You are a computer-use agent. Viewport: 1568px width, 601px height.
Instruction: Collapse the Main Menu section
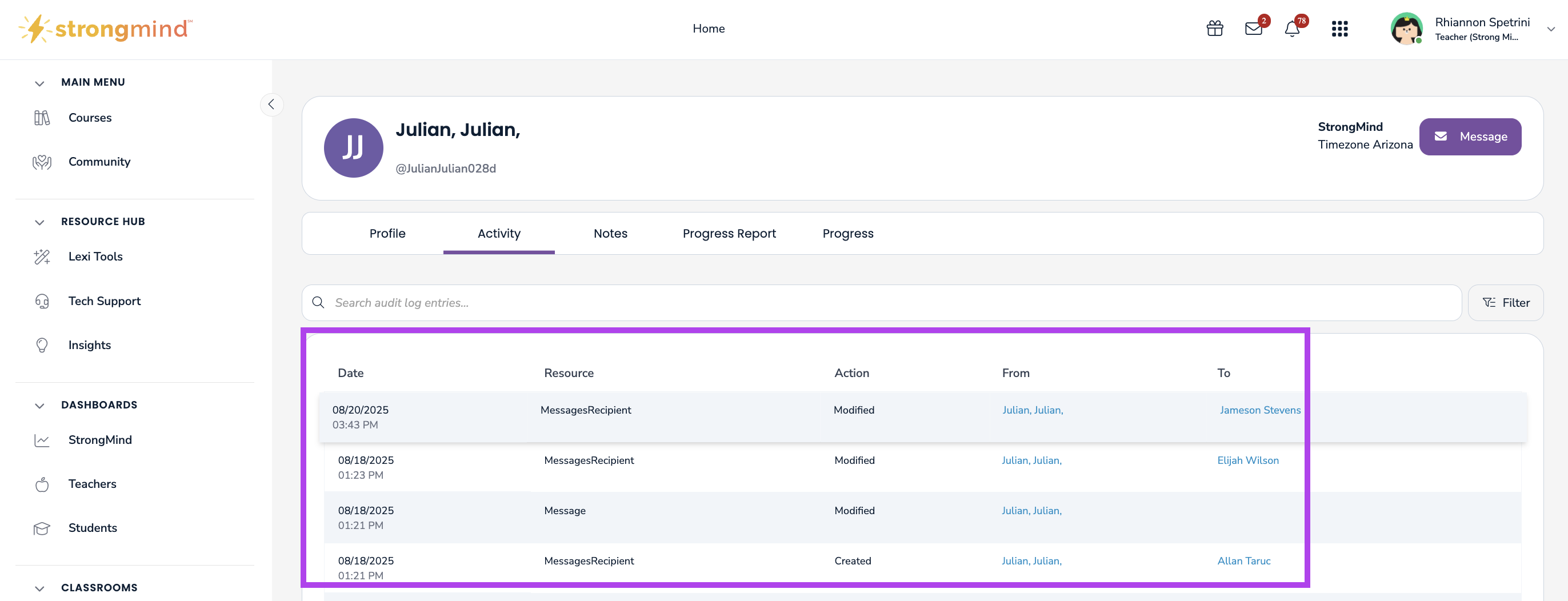(39, 83)
